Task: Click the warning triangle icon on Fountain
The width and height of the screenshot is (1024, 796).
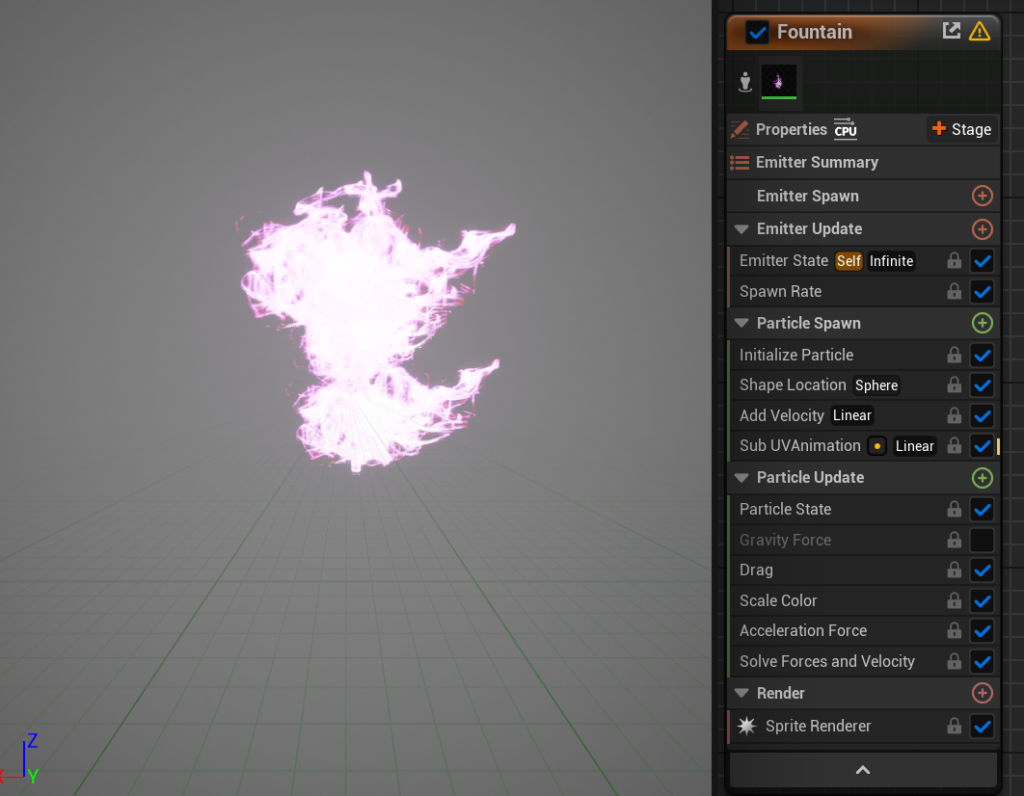Action: 979,32
